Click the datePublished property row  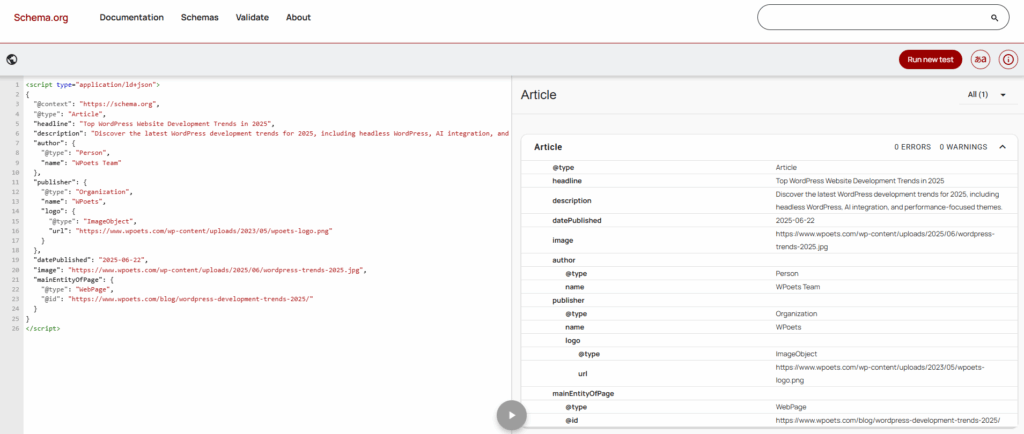[769, 221]
